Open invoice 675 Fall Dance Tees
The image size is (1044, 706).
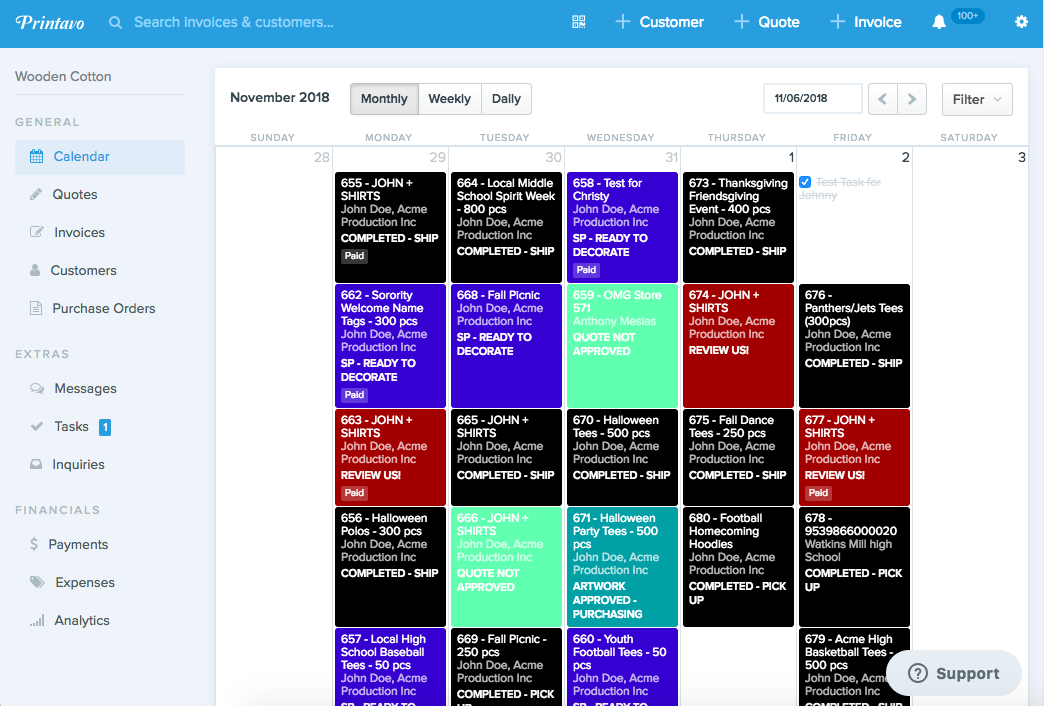[x=738, y=458]
